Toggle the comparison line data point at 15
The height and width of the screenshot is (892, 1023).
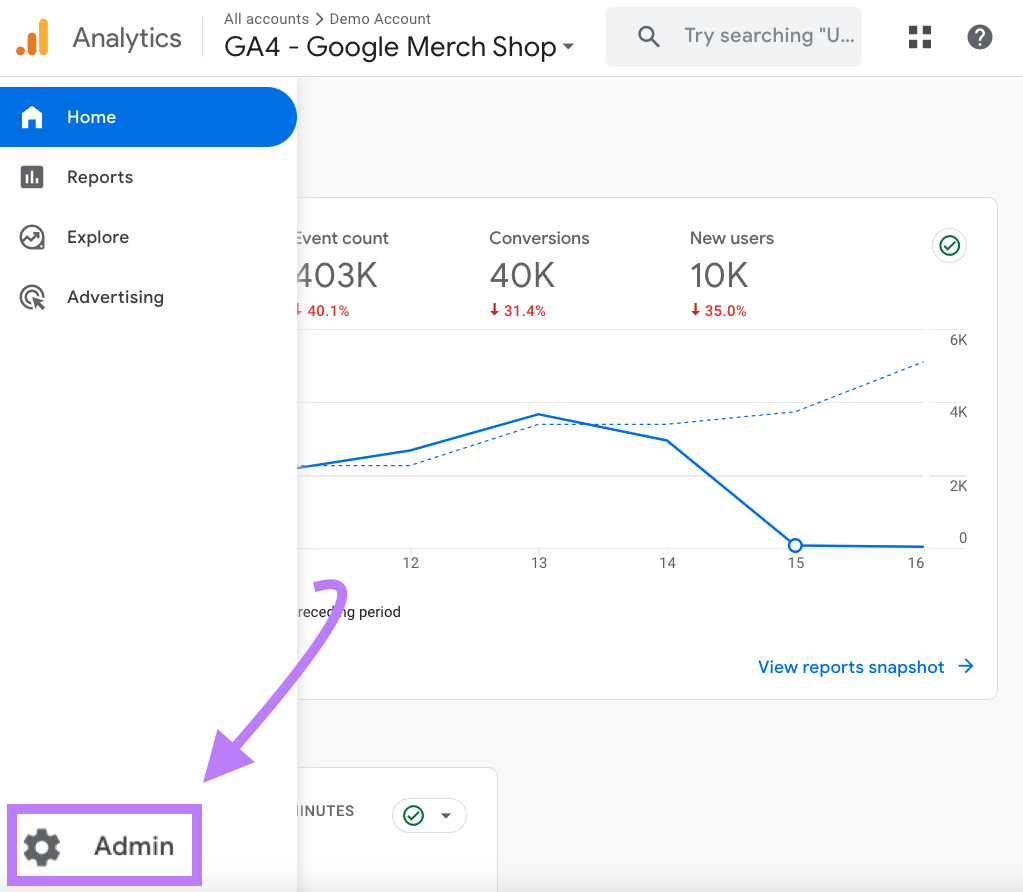(795, 545)
